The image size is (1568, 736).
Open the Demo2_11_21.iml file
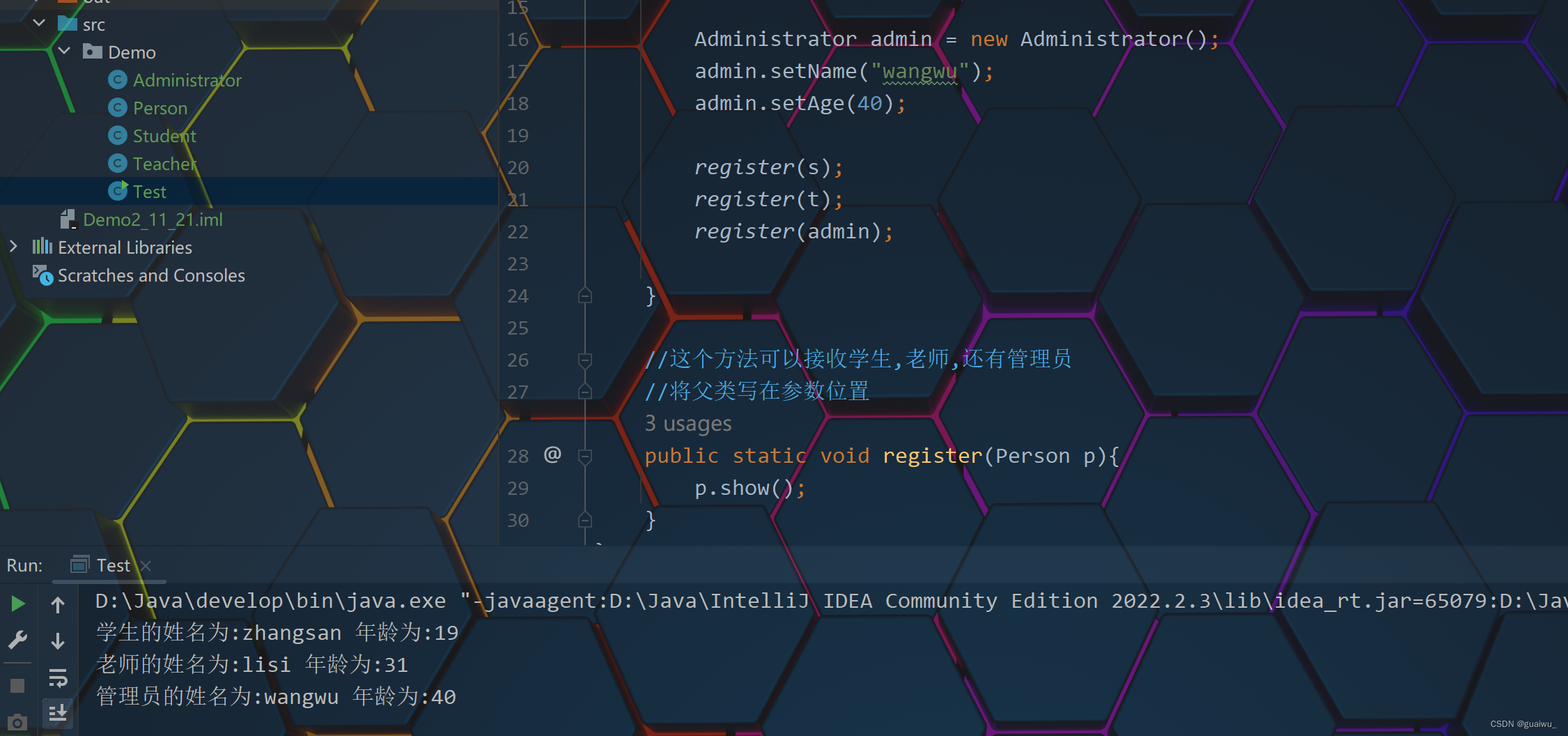pyautogui.click(x=153, y=219)
